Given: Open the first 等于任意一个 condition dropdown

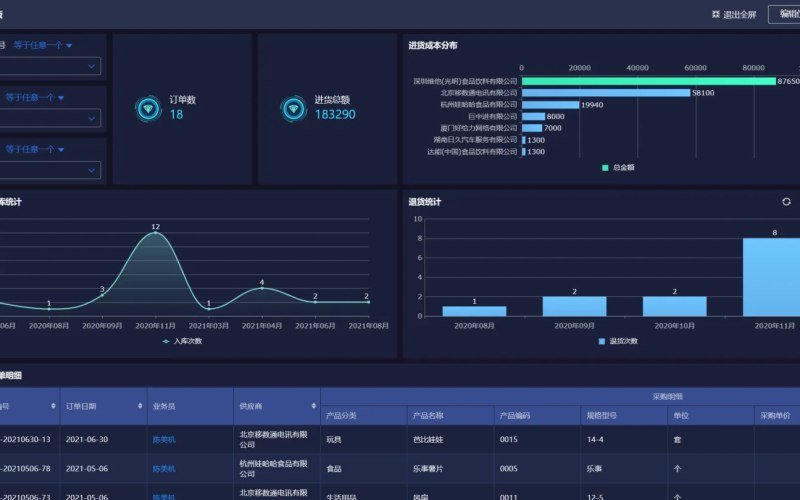Looking at the screenshot, I should 43,45.
